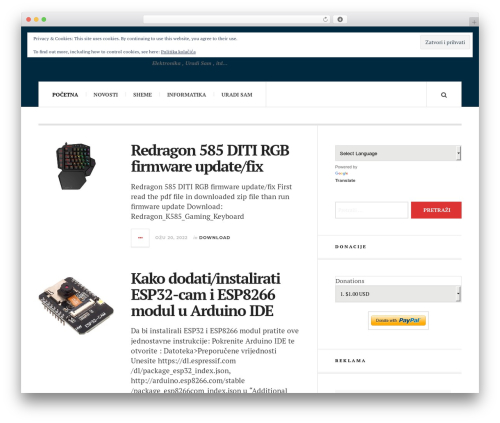500x423 pixels.
Task: Open the URADI SAM menu item
Action: [237, 95]
